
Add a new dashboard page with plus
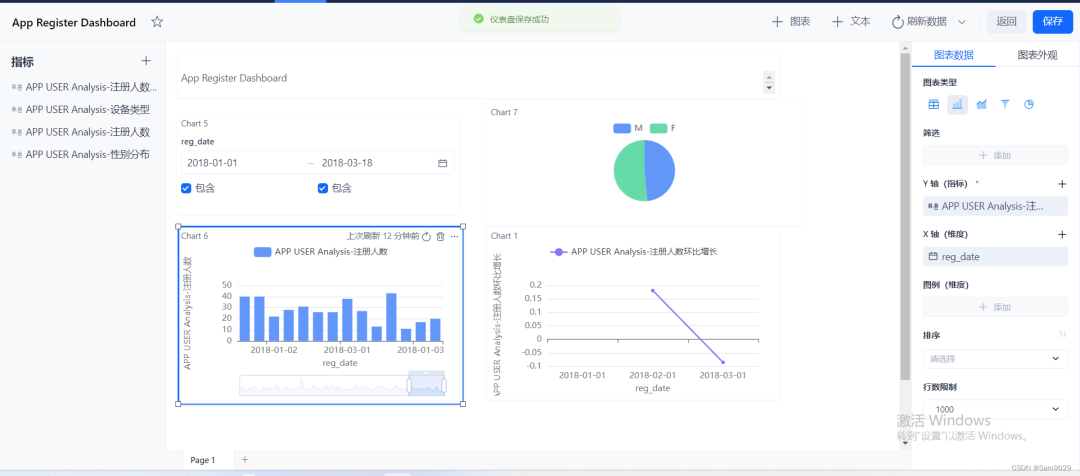pos(245,459)
